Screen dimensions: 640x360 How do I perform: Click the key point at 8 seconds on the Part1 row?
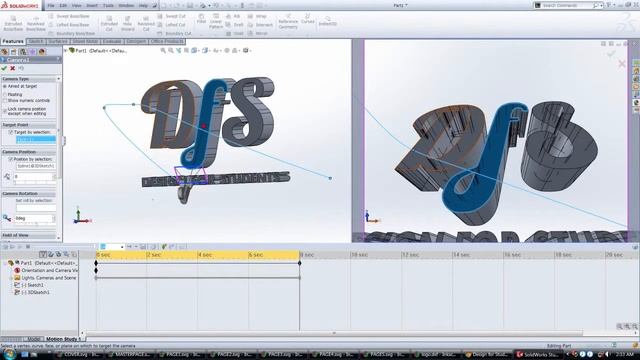tap(300, 263)
